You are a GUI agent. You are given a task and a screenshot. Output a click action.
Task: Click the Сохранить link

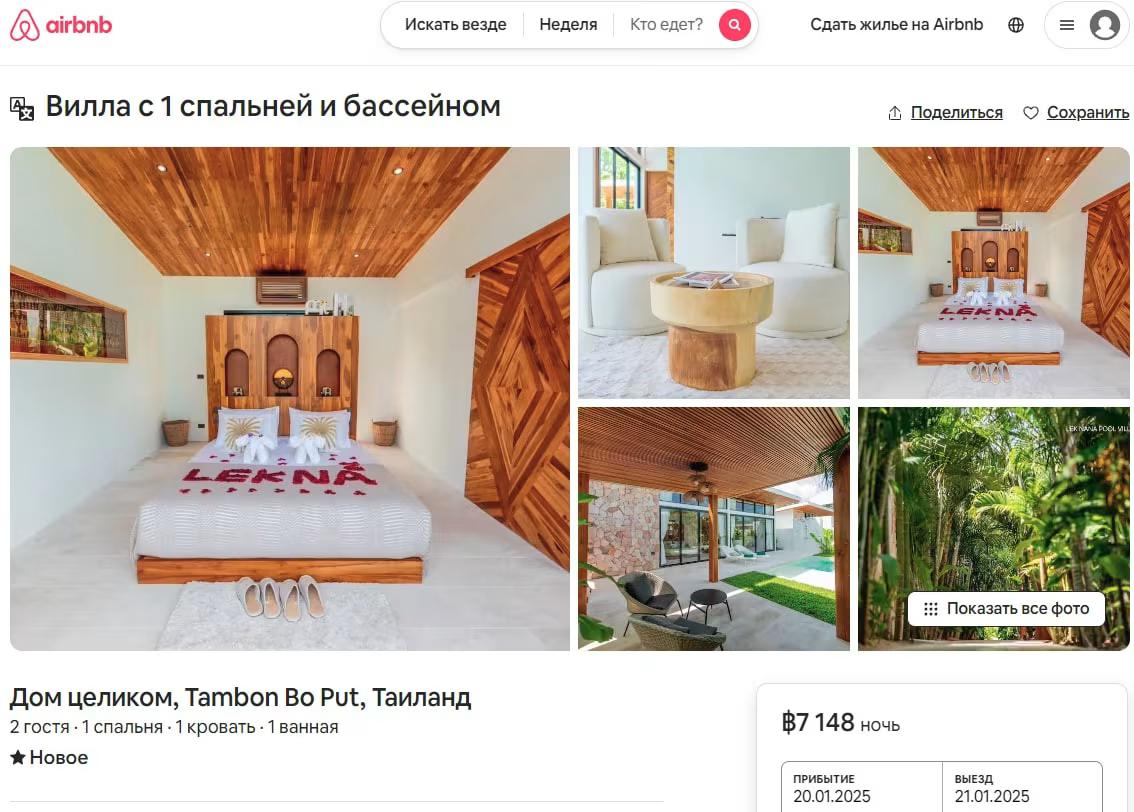click(1088, 113)
